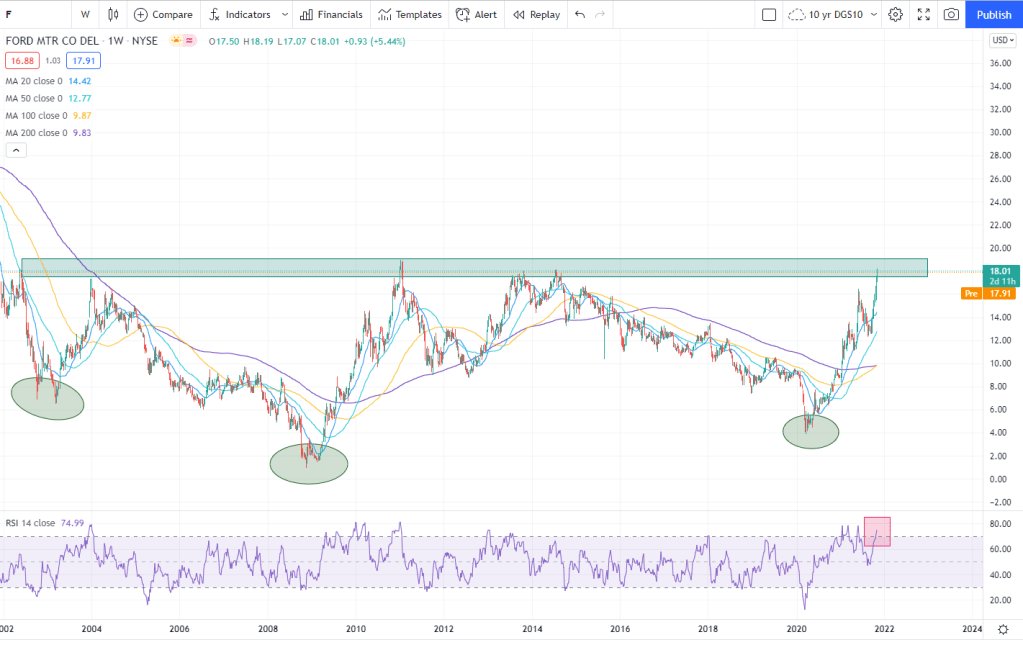Redo the chart action

(x=600, y=15)
